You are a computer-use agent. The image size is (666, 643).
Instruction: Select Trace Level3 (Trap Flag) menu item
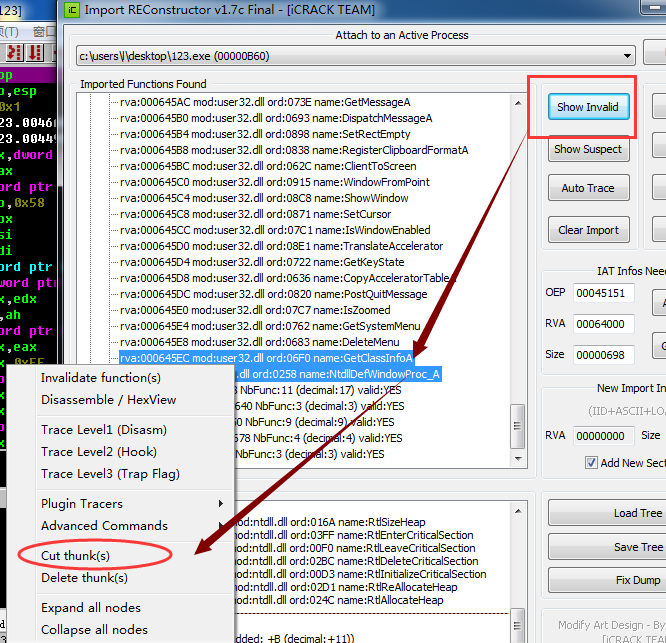110,474
